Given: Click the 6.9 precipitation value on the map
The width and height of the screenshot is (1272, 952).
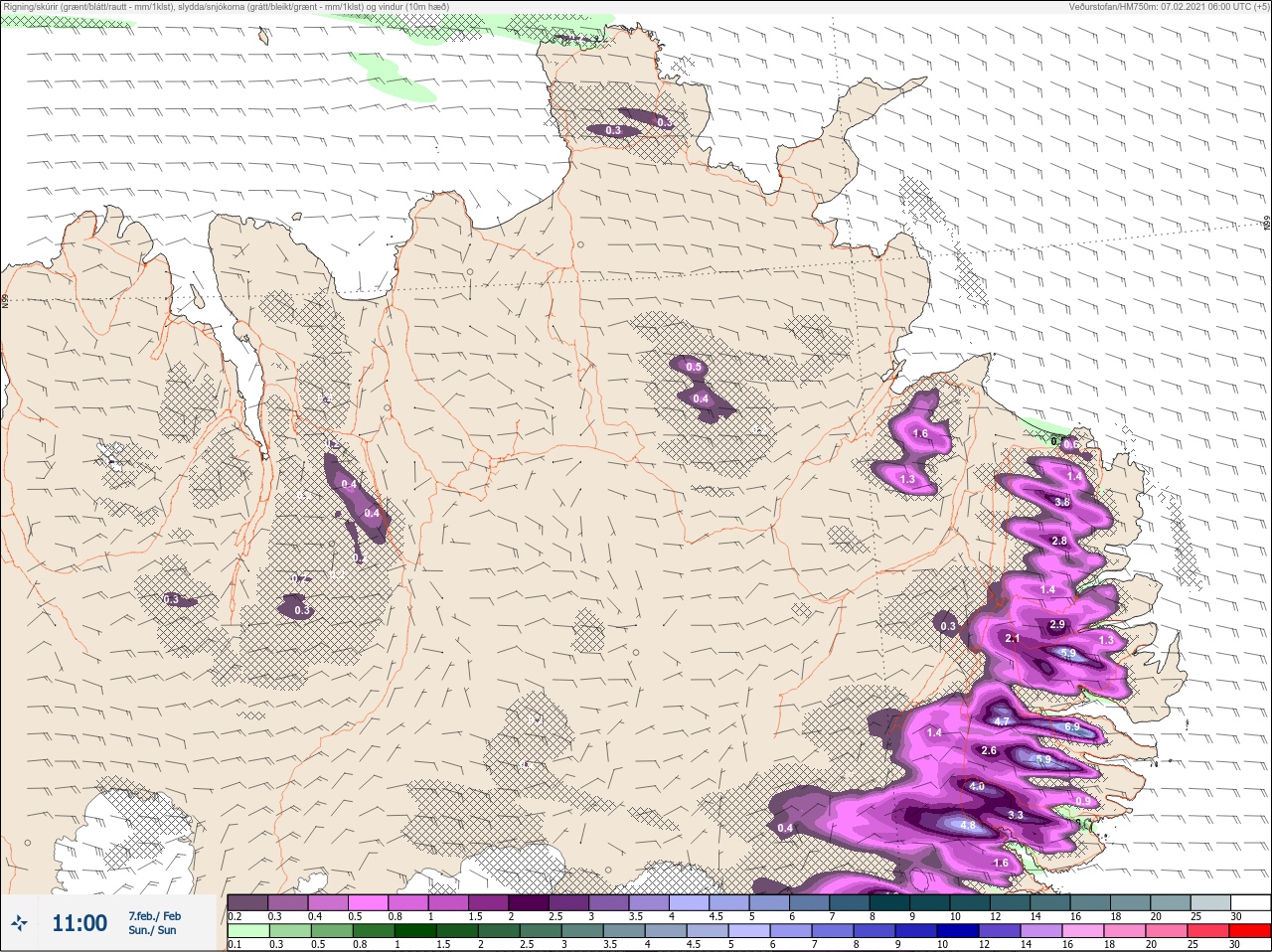Looking at the screenshot, I should 1072,727.
